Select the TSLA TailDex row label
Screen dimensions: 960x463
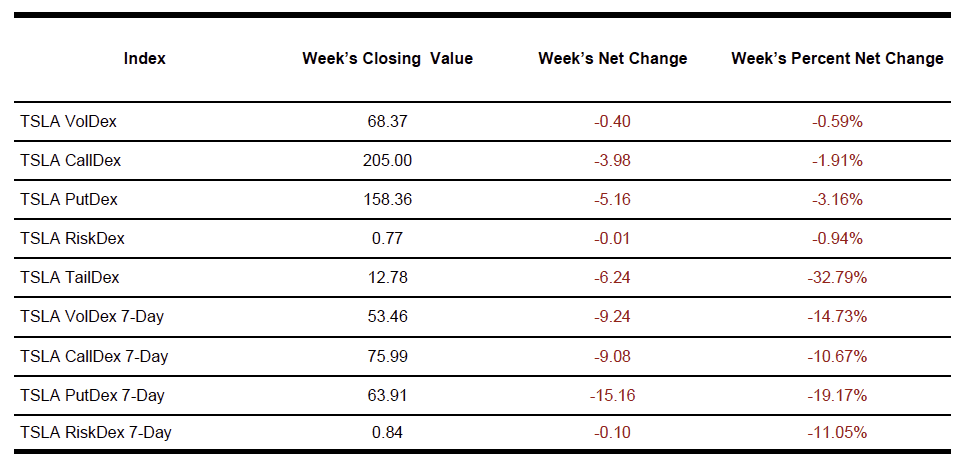(69, 277)
